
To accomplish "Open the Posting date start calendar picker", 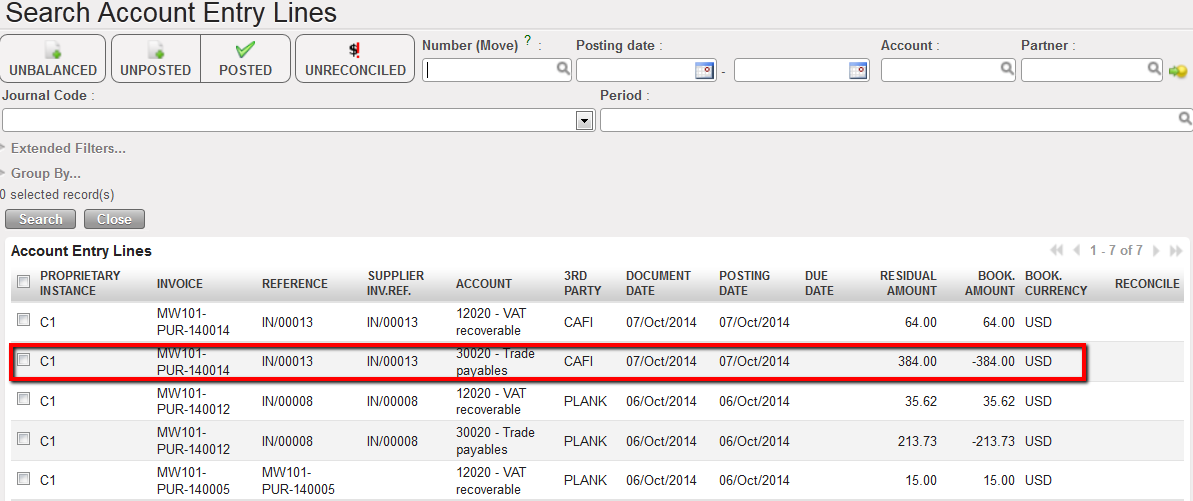I will pyautogui.click(x=705, y=70).
